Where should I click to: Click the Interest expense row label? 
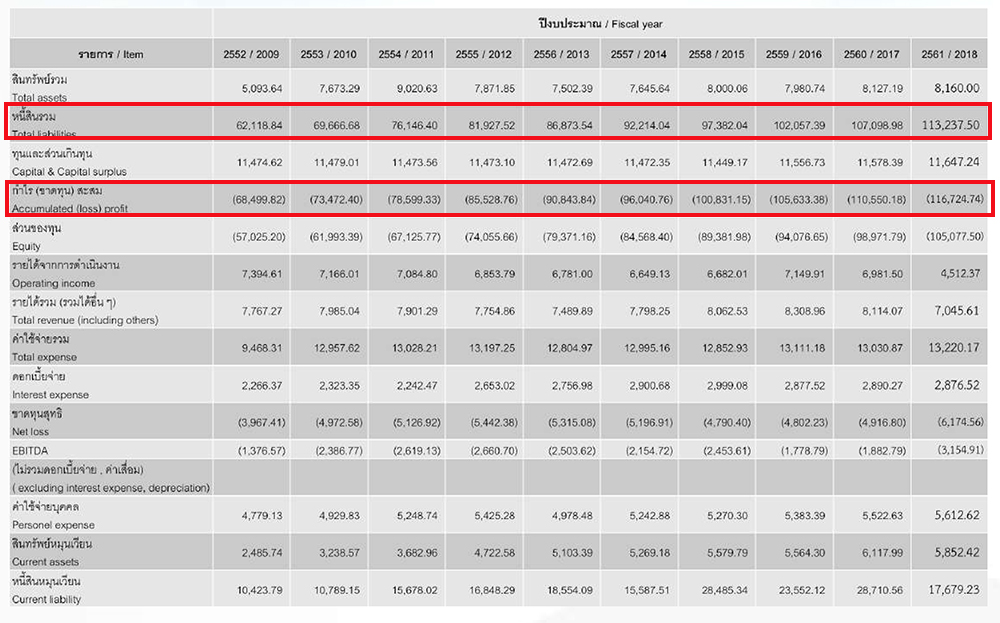50,394
